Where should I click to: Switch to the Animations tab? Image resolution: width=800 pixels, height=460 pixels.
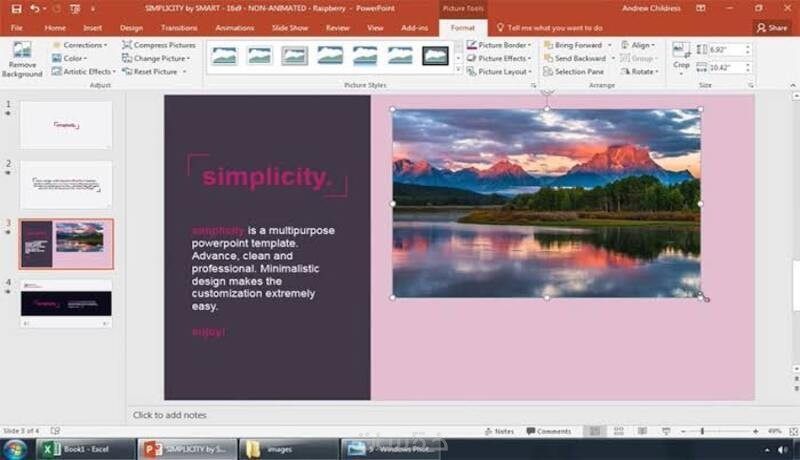tap(235, 28)
